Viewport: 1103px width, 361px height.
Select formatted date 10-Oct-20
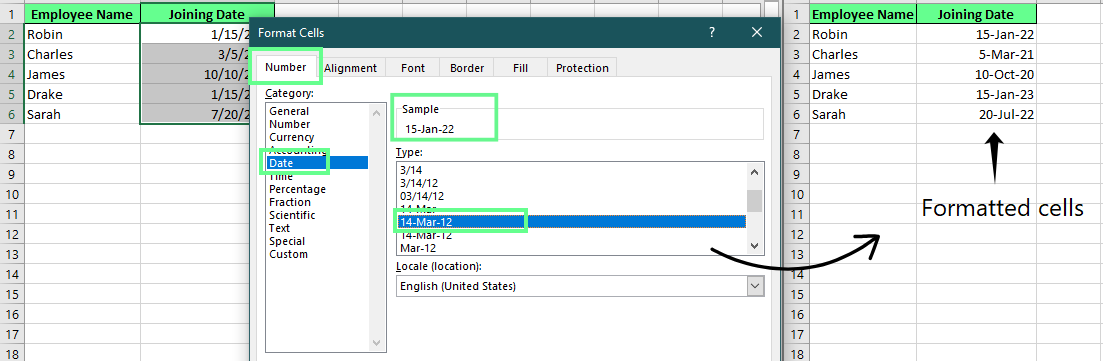976,75
